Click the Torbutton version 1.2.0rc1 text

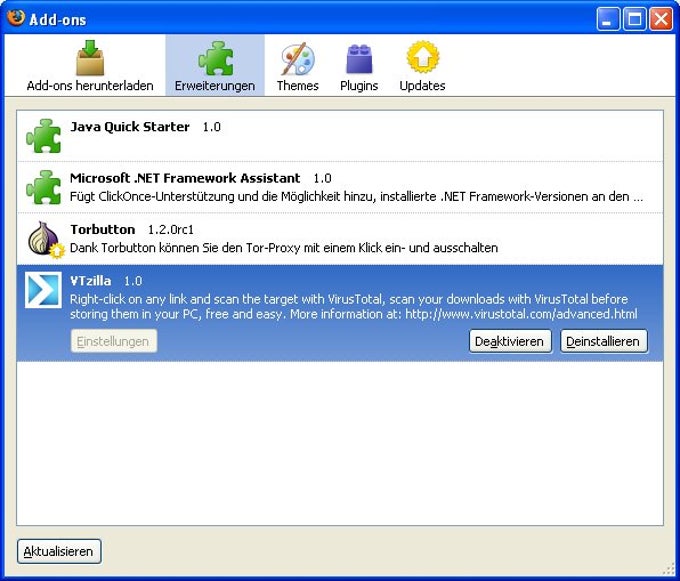(x=171, y=229)
